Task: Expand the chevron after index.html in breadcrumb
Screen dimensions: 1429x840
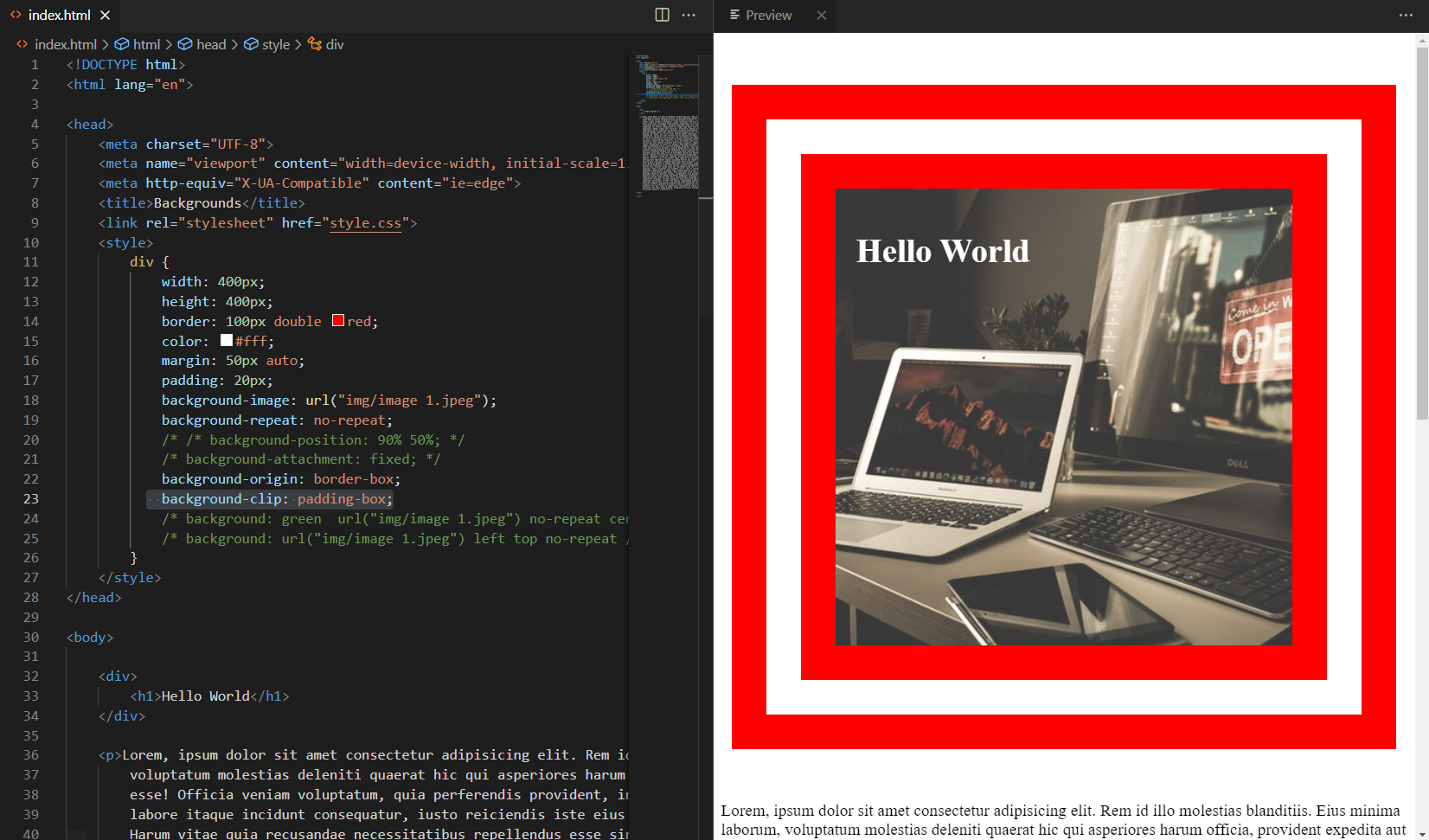Action: (105, 44)
